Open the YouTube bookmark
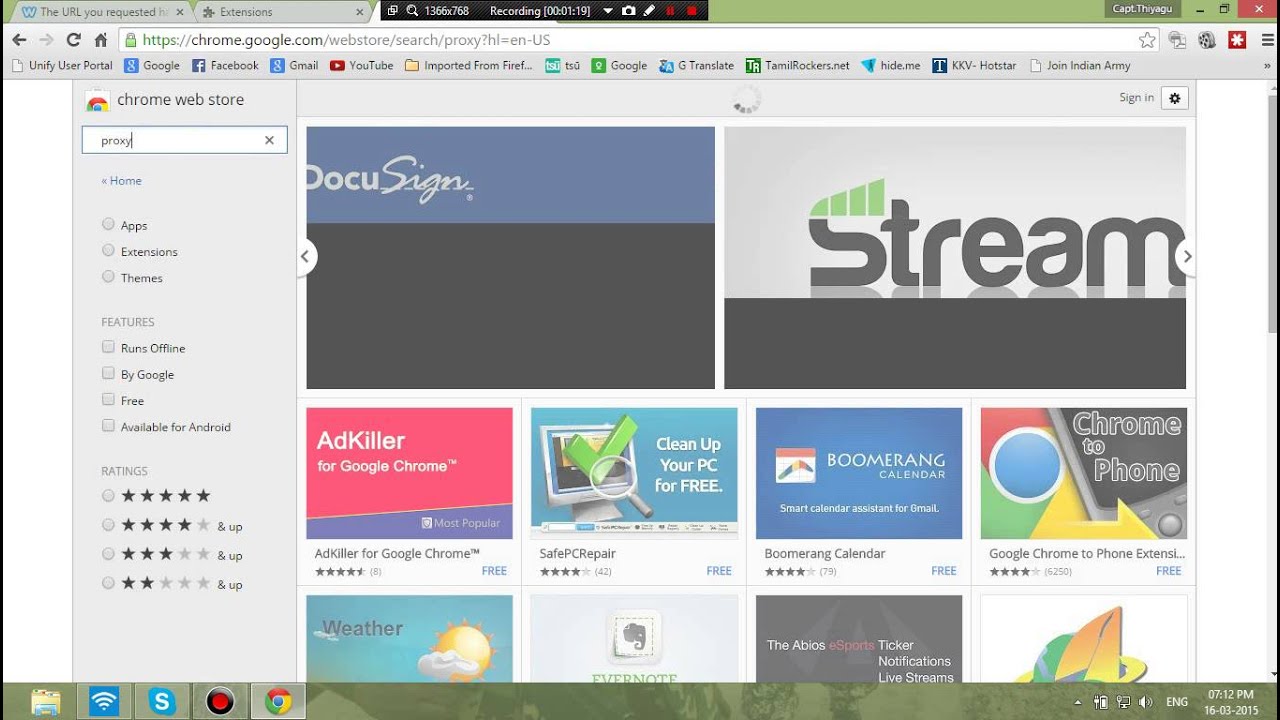The width and height of the screenshot is (1280, 720). coord(361,65)
